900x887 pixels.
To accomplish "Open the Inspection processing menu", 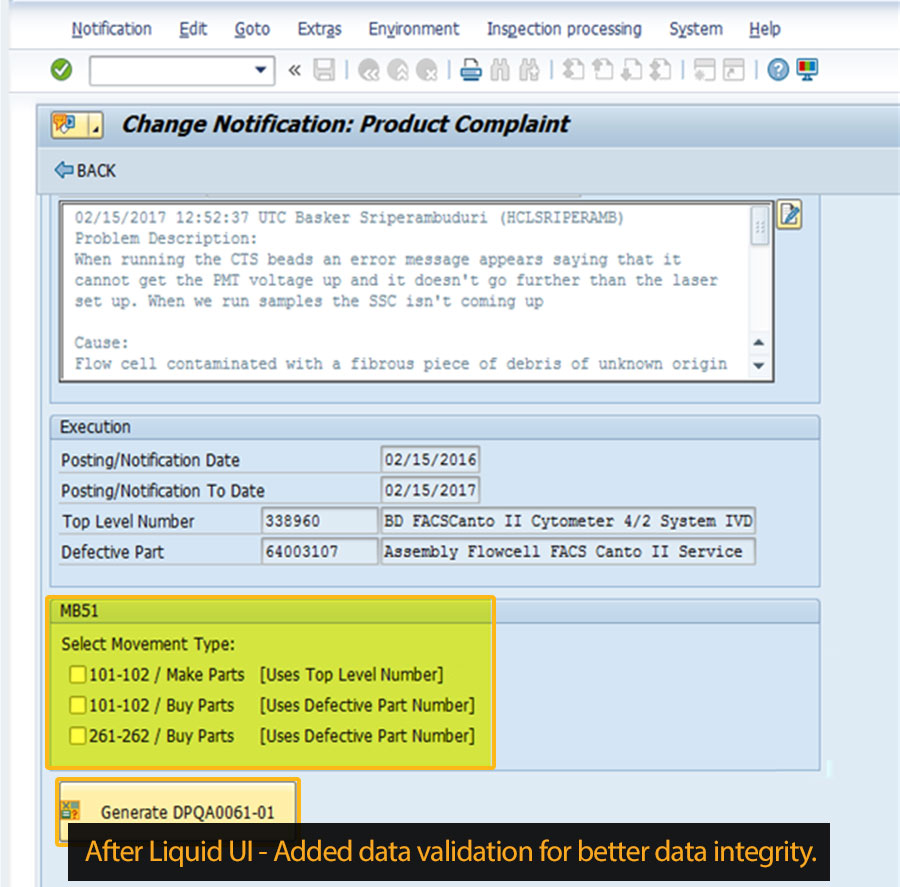I will 564,29.
